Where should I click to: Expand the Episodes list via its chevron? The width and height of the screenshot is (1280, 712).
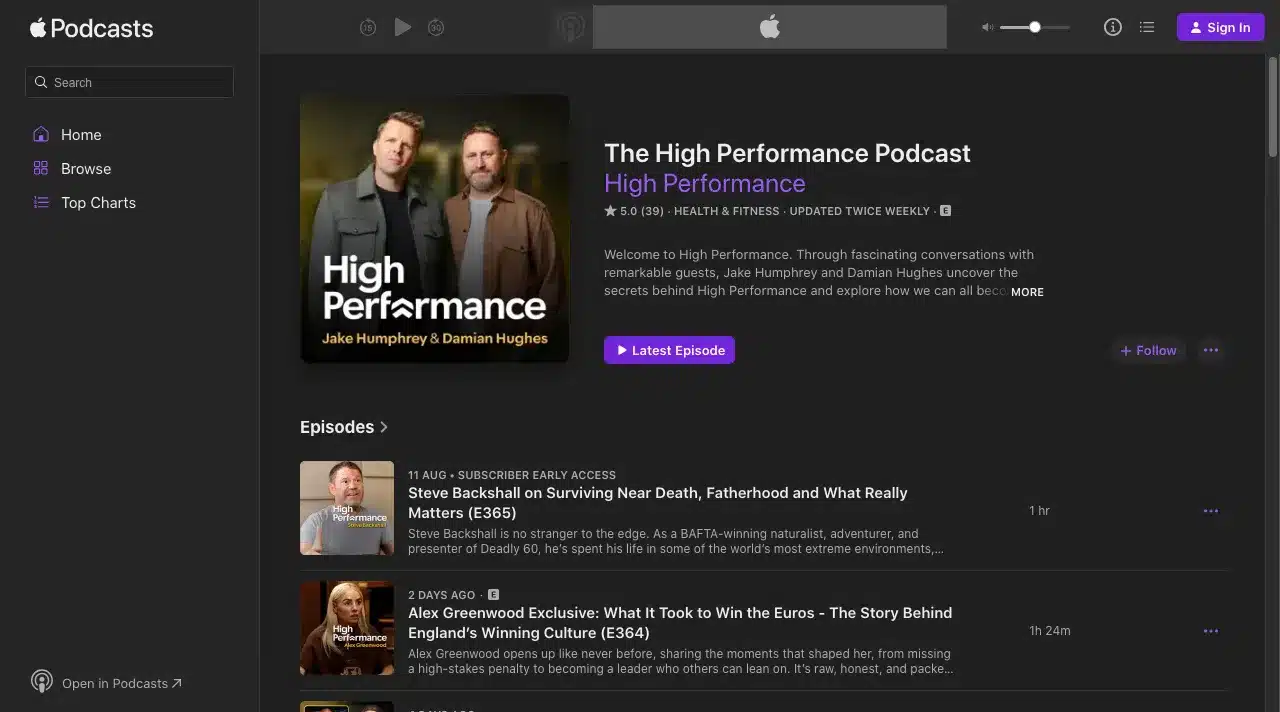coord(384,427)
